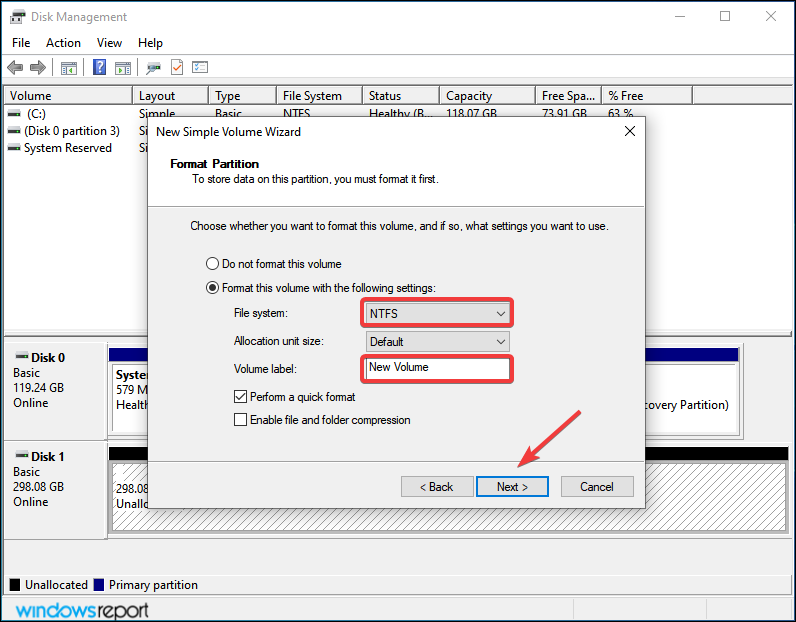
Task: Click the Cancel button in wizard
Action: [597, 486]
